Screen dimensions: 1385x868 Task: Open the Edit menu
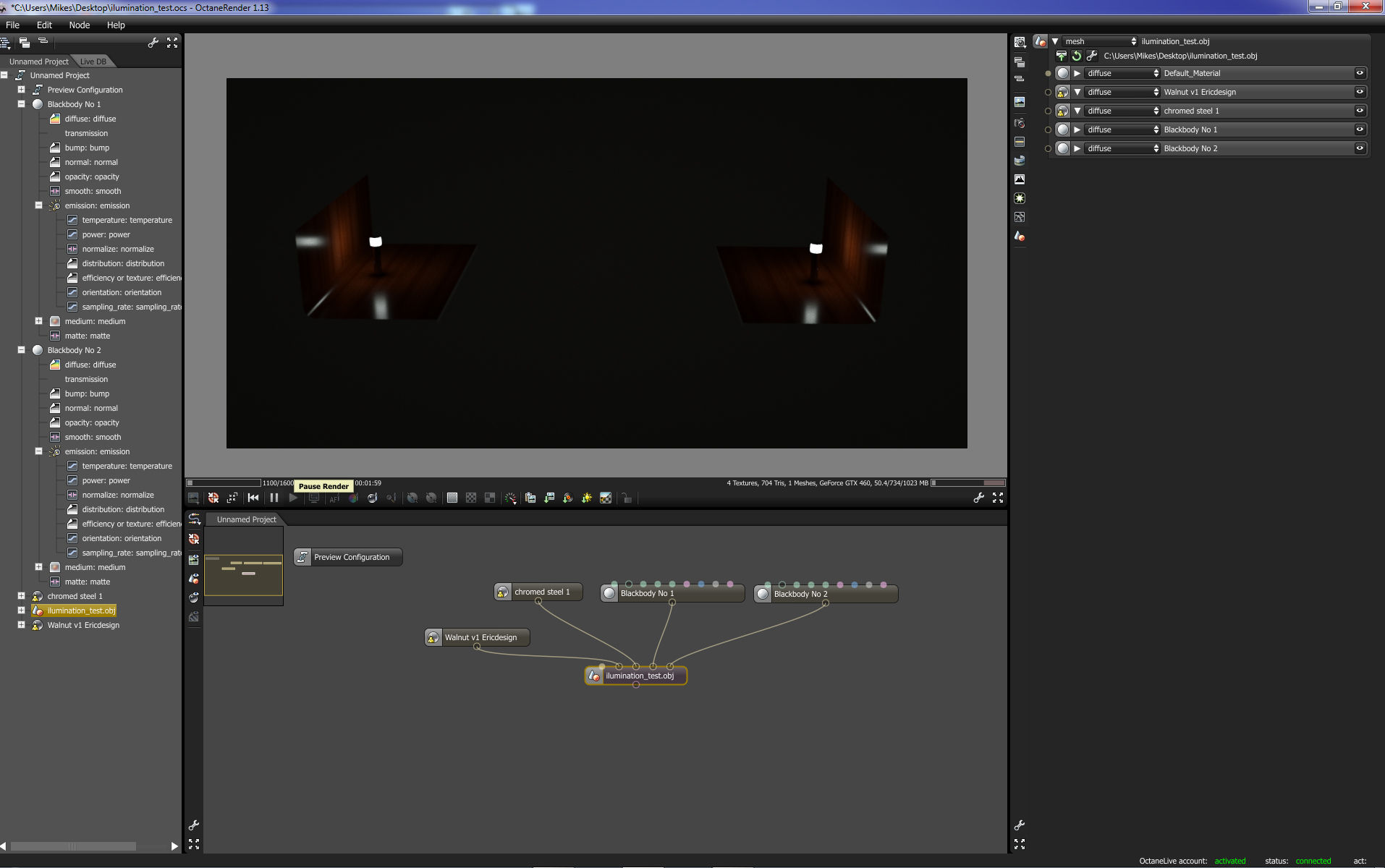(44, 25)
